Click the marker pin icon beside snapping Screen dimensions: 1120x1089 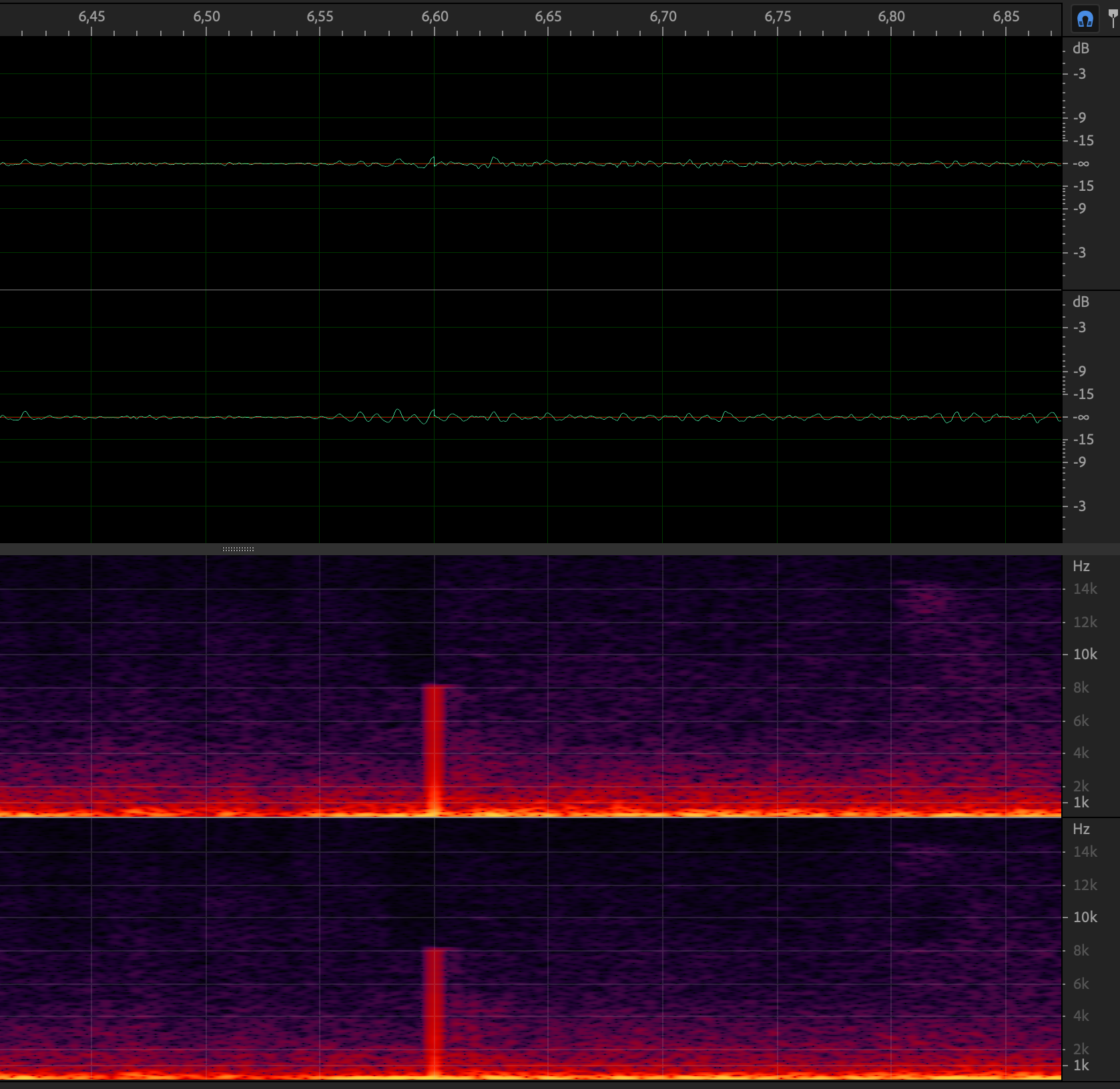1113,19
